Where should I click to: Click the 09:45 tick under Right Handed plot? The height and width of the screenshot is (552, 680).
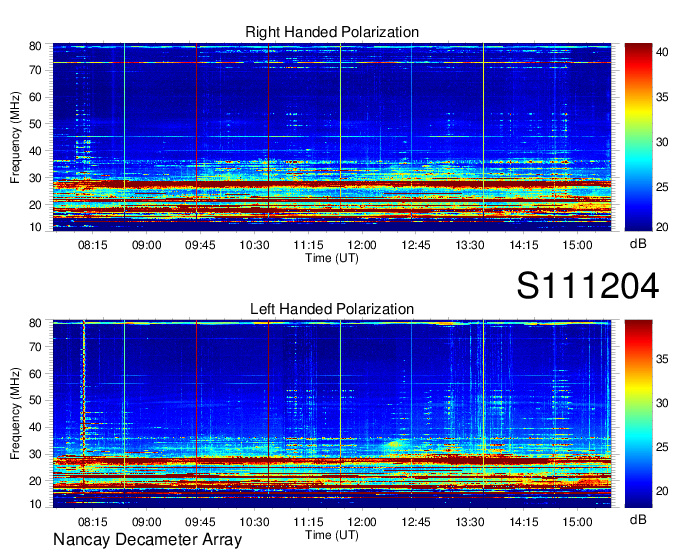tap(200, 245)
